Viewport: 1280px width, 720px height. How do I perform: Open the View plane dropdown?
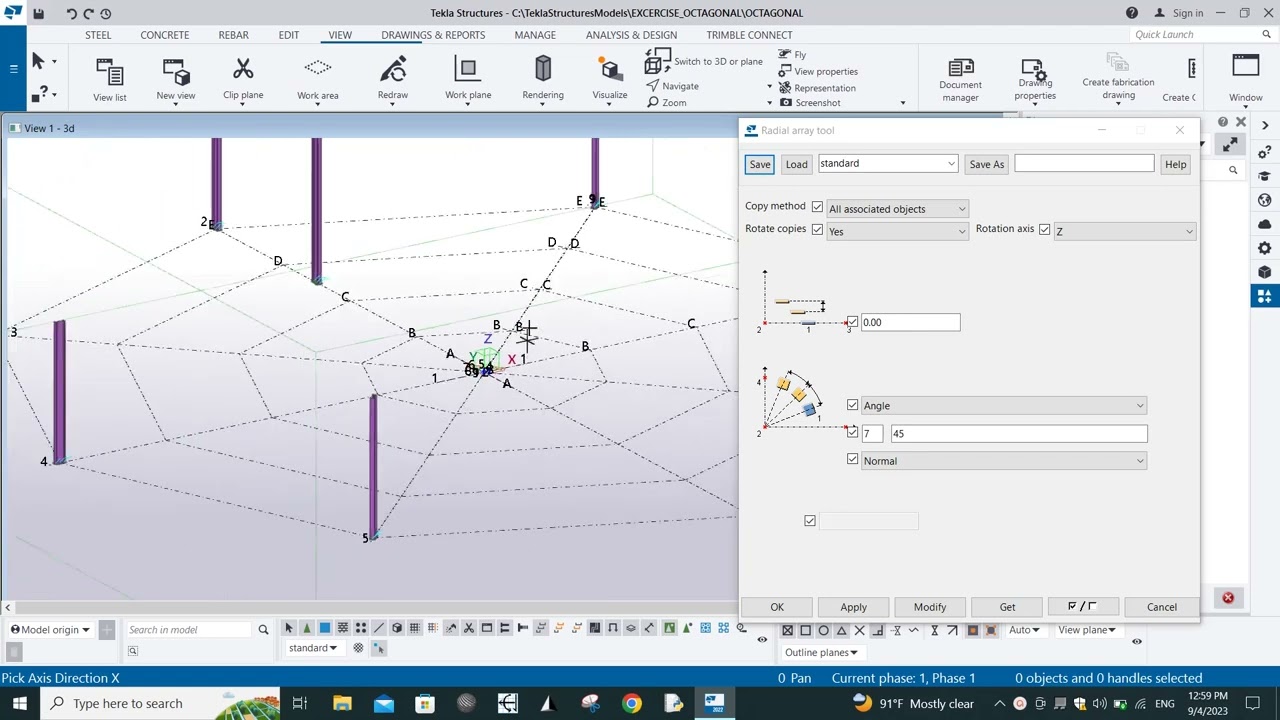(x=1087, y=630)
